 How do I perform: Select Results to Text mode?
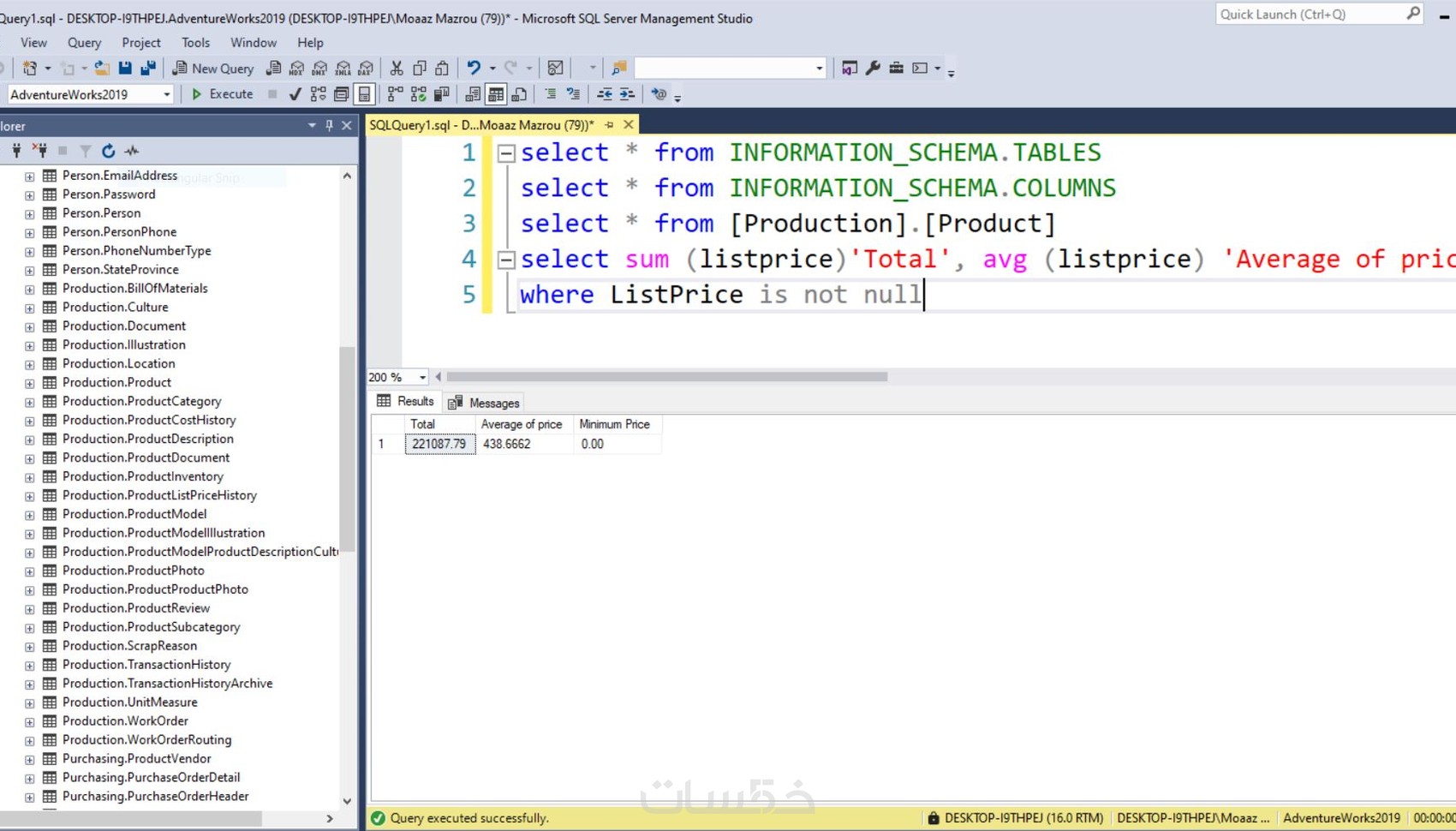click(x=473, y=94)
